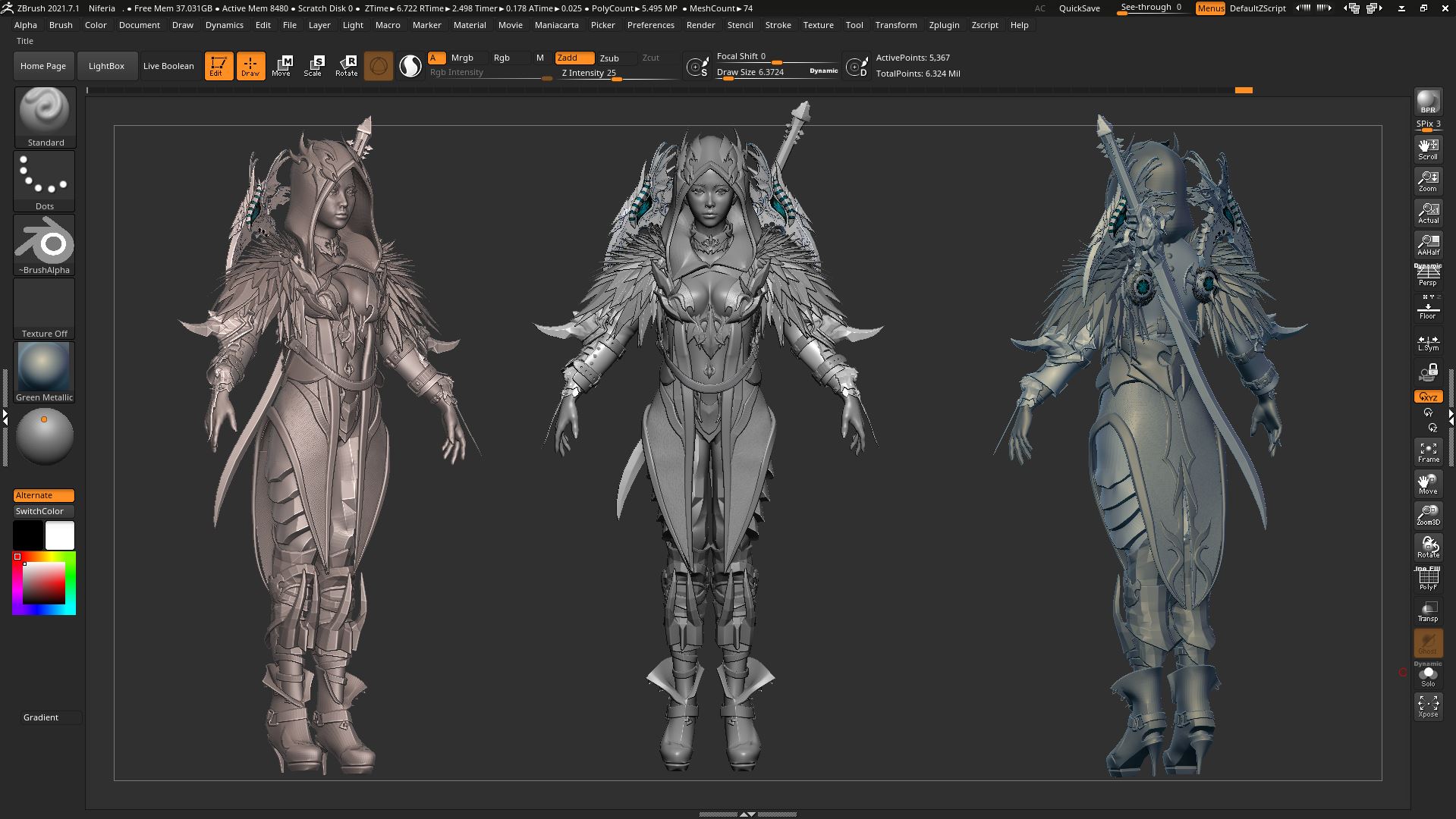Click the Rotate view icon in right shelf
This screenshot has height=819, width=1456.
coord(1428,548)
